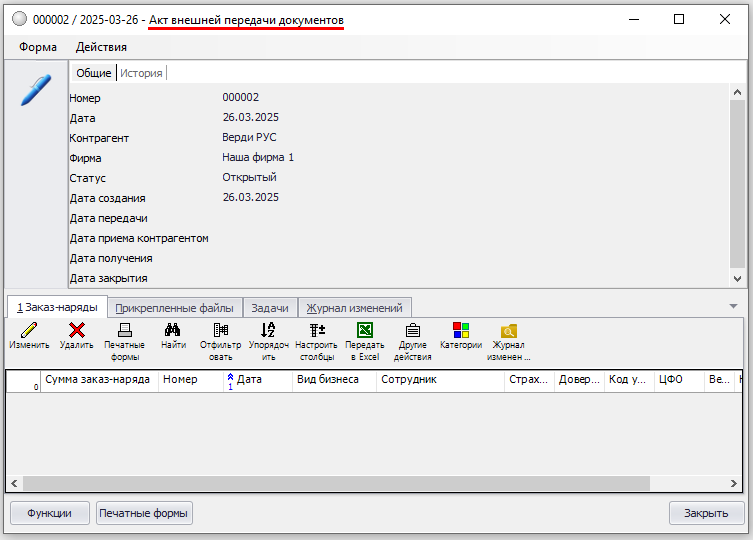Viewport: 753px width, 540px height.
Task: Click Передать в Excel icon
Action: click(x=365, y=331)
